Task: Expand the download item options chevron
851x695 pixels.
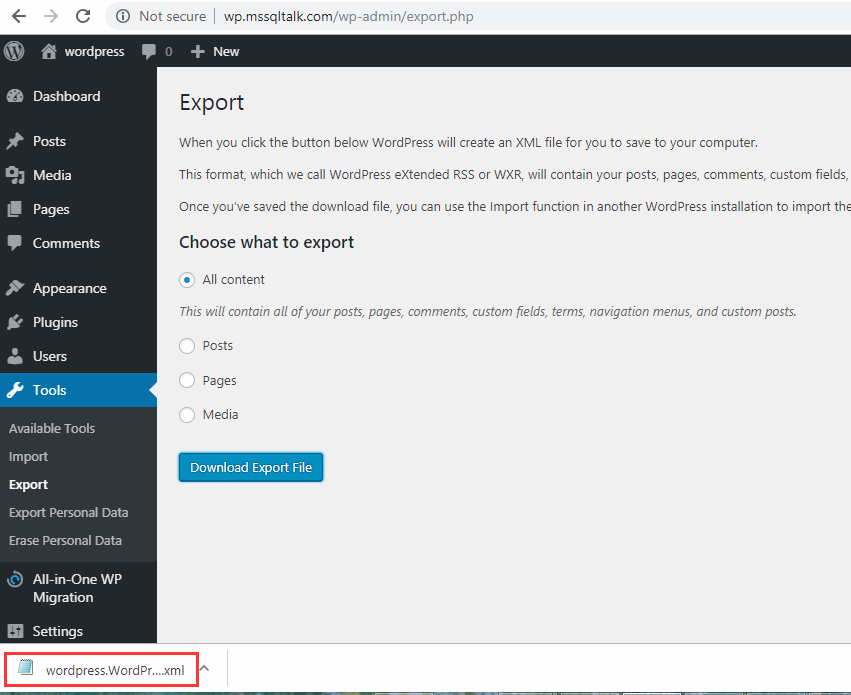Action: click(205, 668)
